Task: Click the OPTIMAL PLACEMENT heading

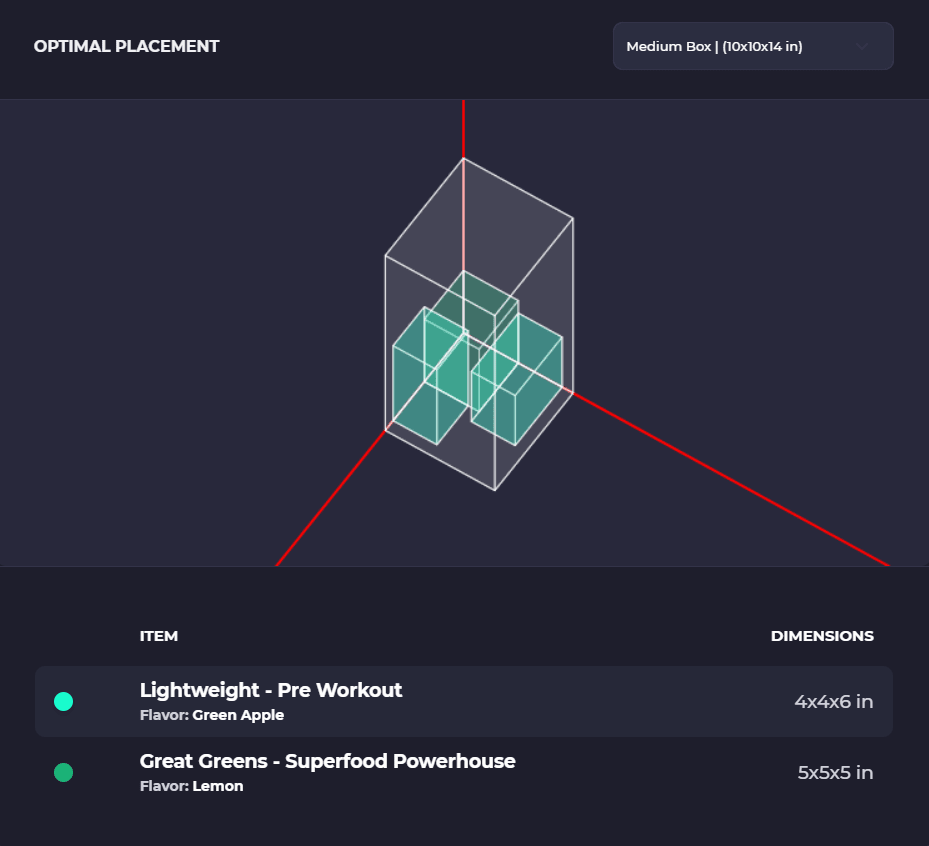Action: (126, 46)
